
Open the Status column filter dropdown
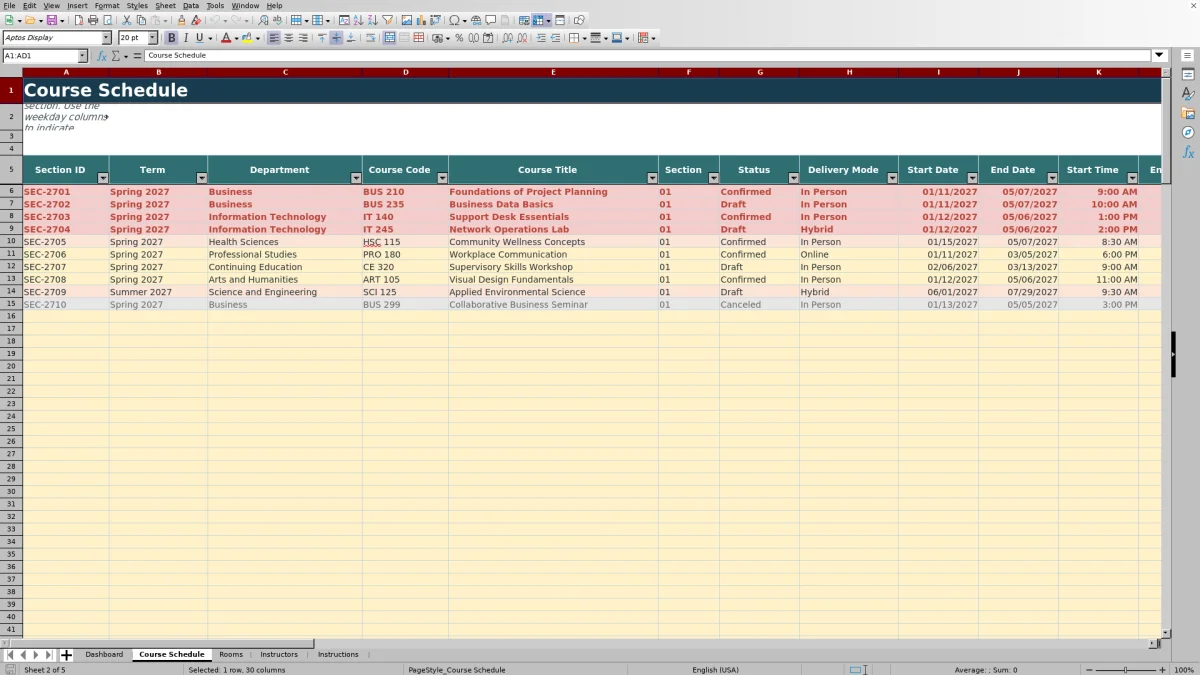click(793, 178)
